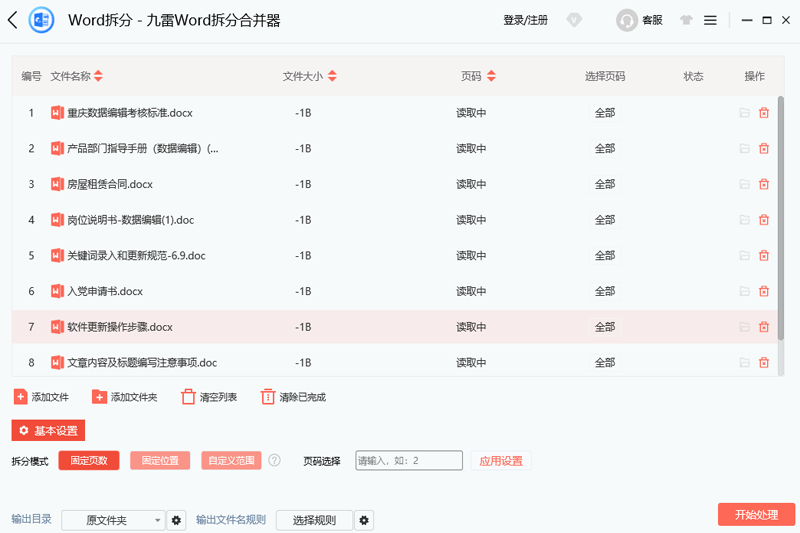Choose pages 全部 for row 2
The image size is (800, 533).
pyautogui.click(x=605, y=148)
